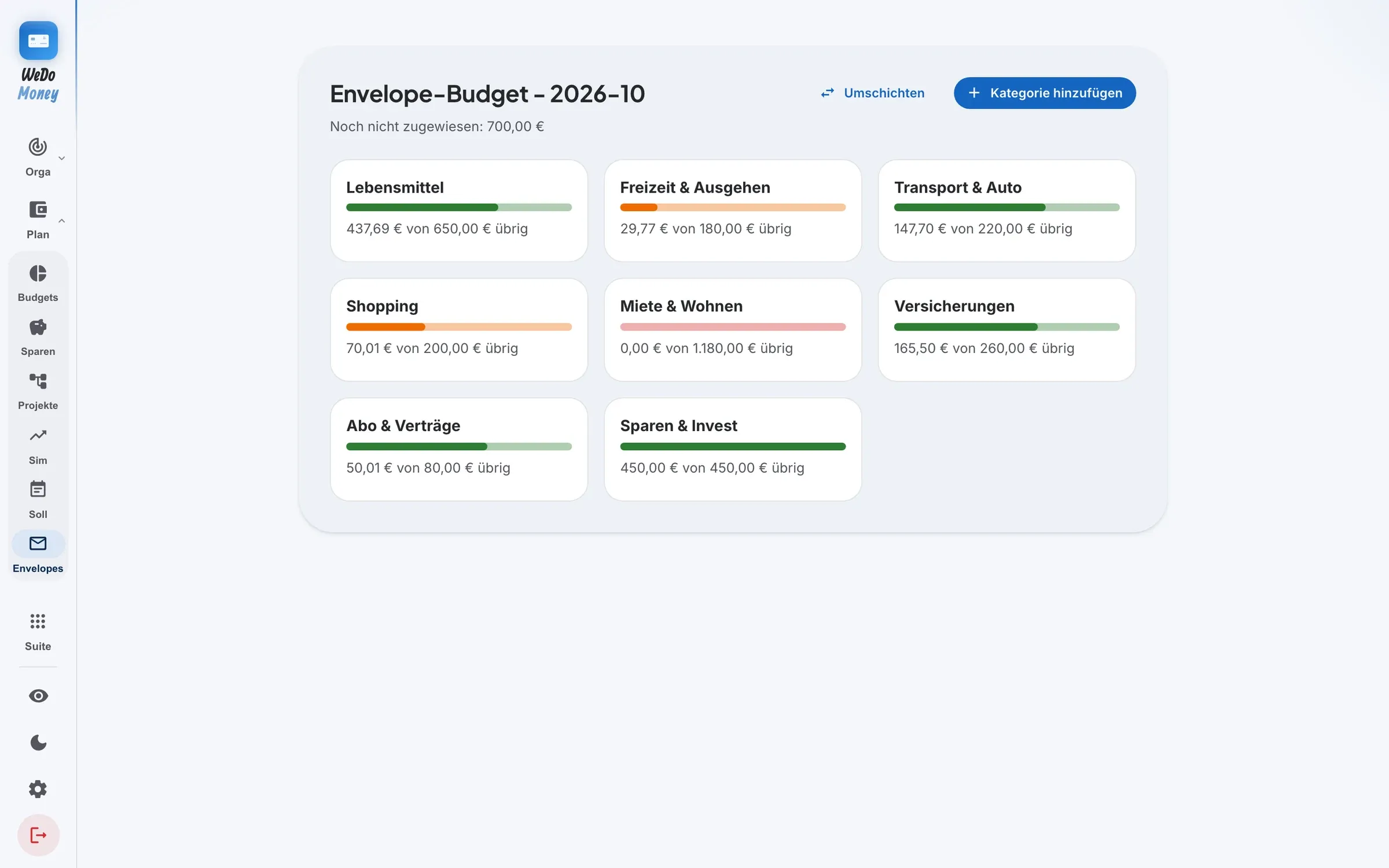Open the Freizeit & Ausgehen card title

click(695, 187)
